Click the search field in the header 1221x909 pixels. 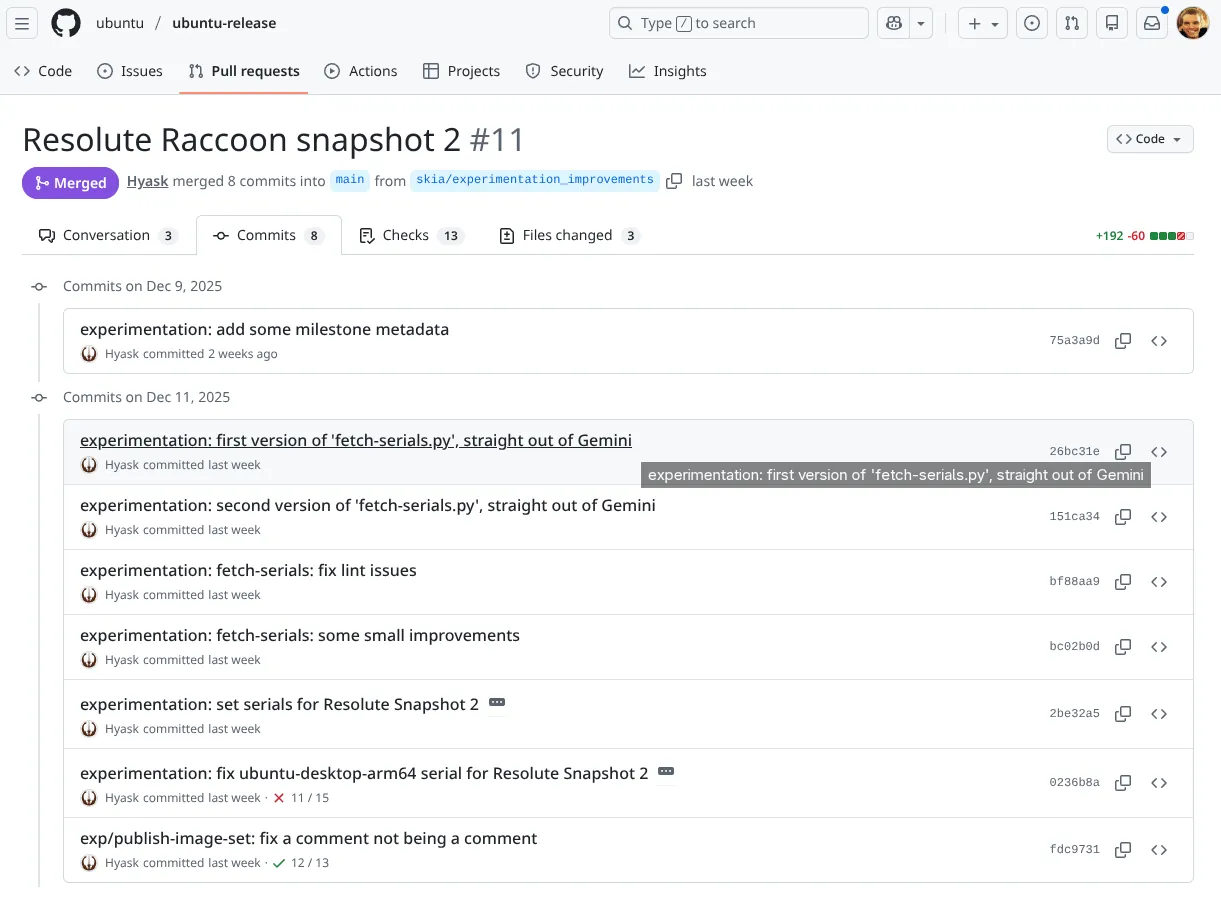pyautogui.click(x=739, y=22)
